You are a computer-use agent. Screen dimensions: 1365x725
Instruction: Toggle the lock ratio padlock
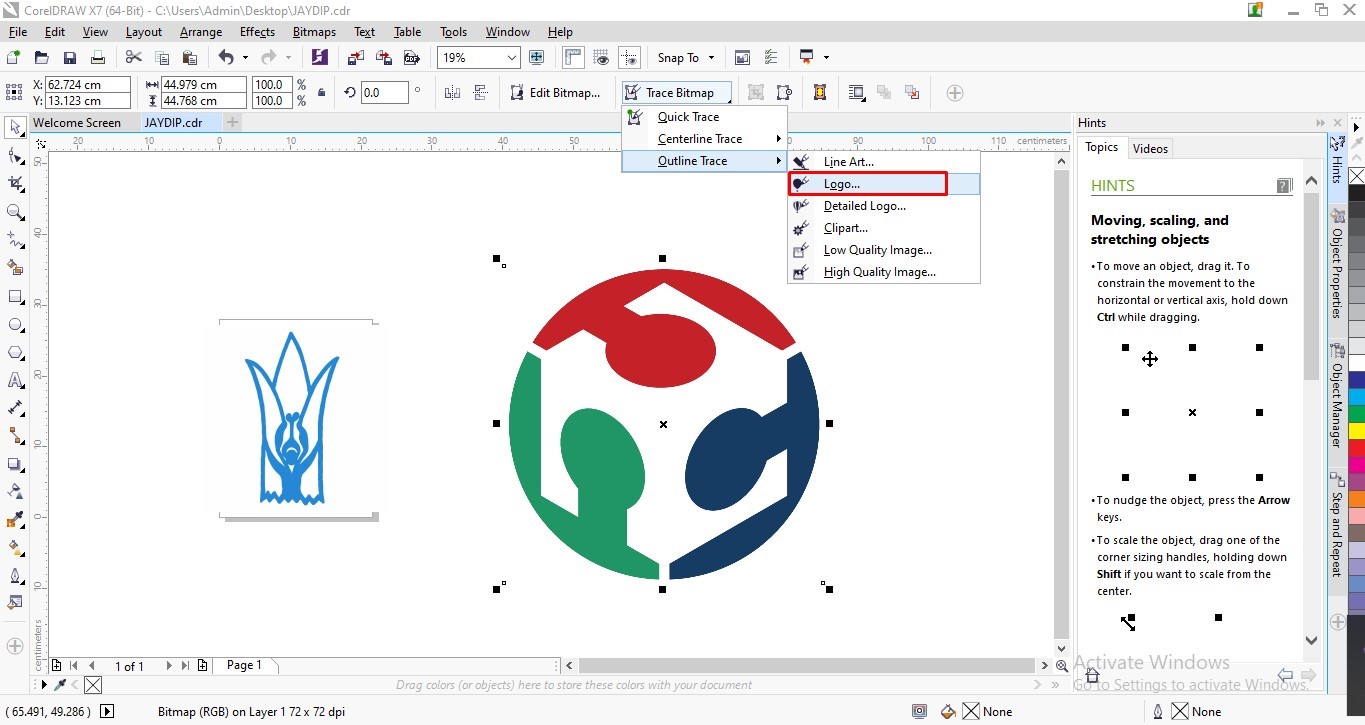tap(321, 93)
